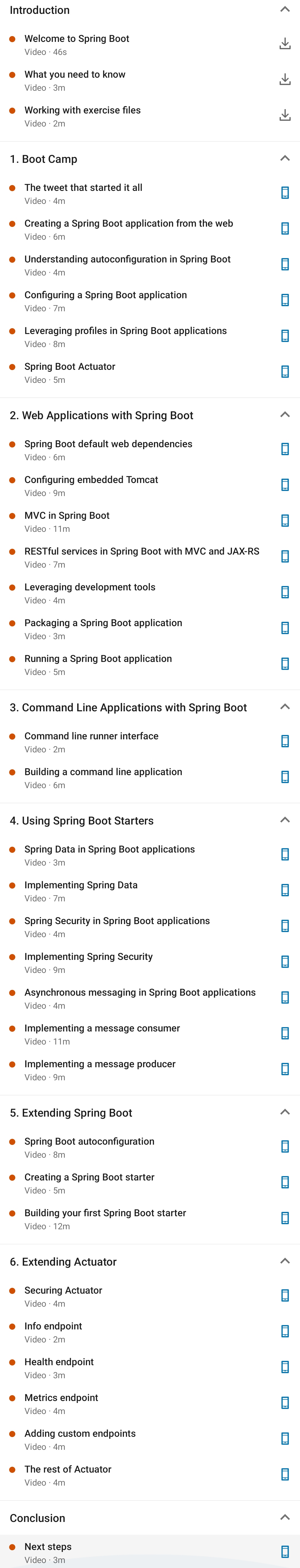Tap phone icon for Leveraging development tools
Image resolution: width=300 pixels, height=1568 pixels.
pyautogui.click(x=285, y=592)
